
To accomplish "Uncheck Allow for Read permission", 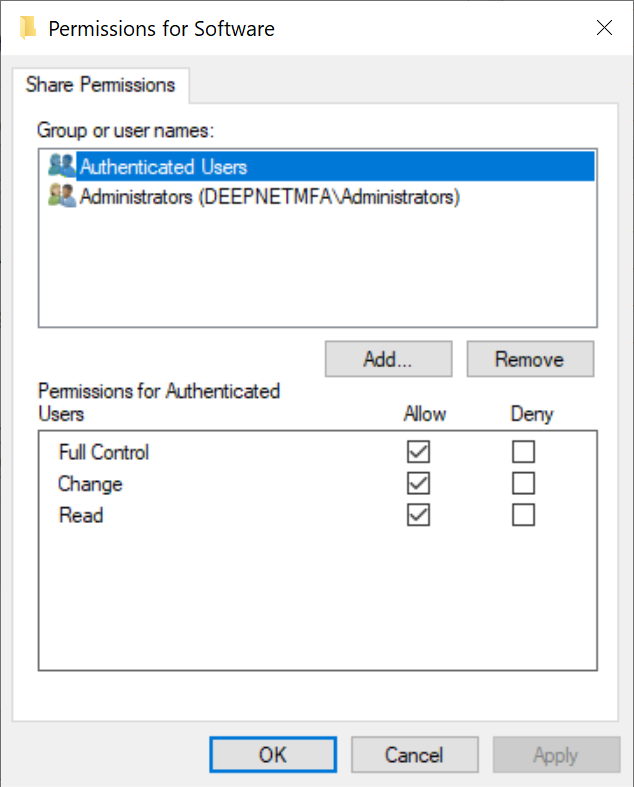I will [x=419, y=515].
